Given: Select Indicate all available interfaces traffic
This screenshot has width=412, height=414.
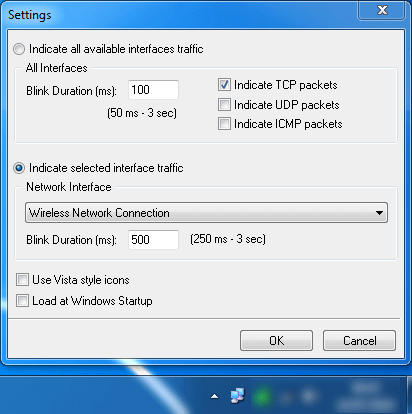Looking at the screenshot, I should tap(19, 49).
